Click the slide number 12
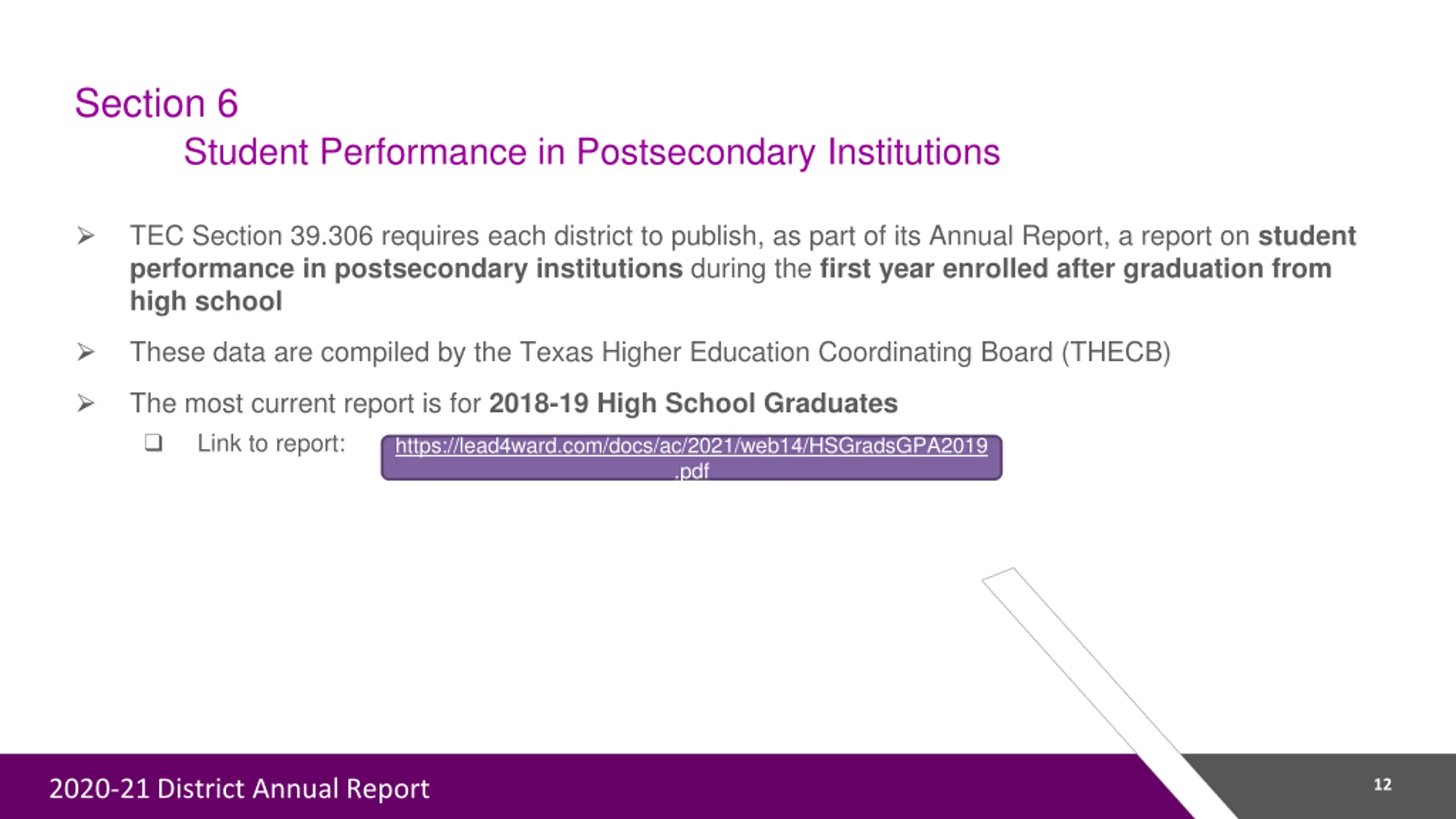Image resolution: width=1456 pixels, height=819 pixels. [x=1383, y=785]
